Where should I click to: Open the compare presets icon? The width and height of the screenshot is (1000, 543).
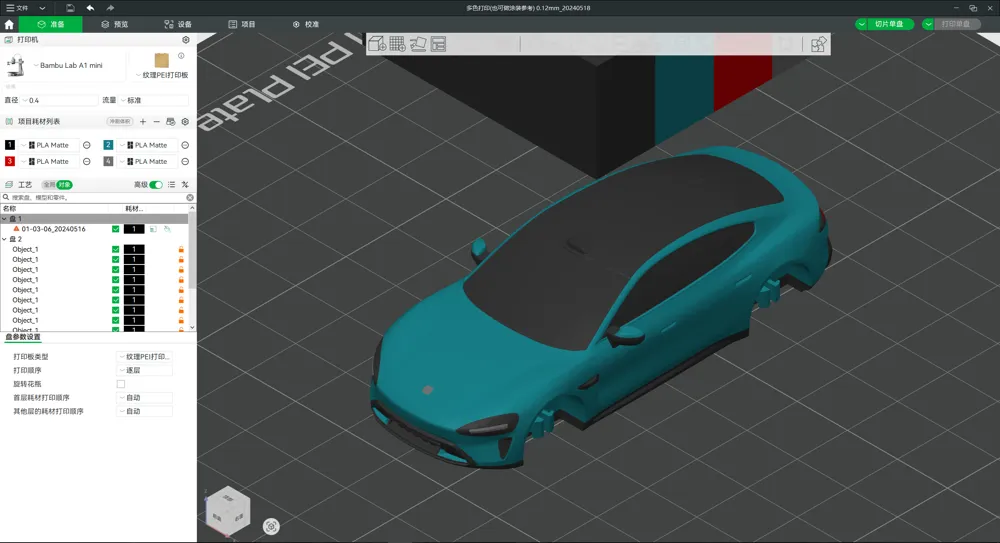coord(185,184)
